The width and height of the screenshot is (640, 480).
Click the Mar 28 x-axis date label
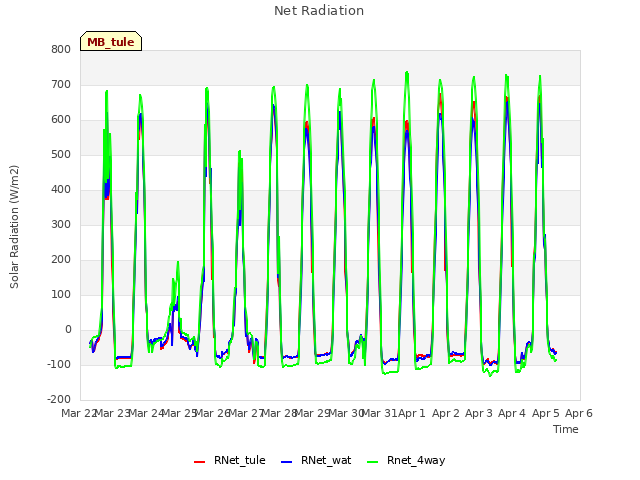coord(279,413)
